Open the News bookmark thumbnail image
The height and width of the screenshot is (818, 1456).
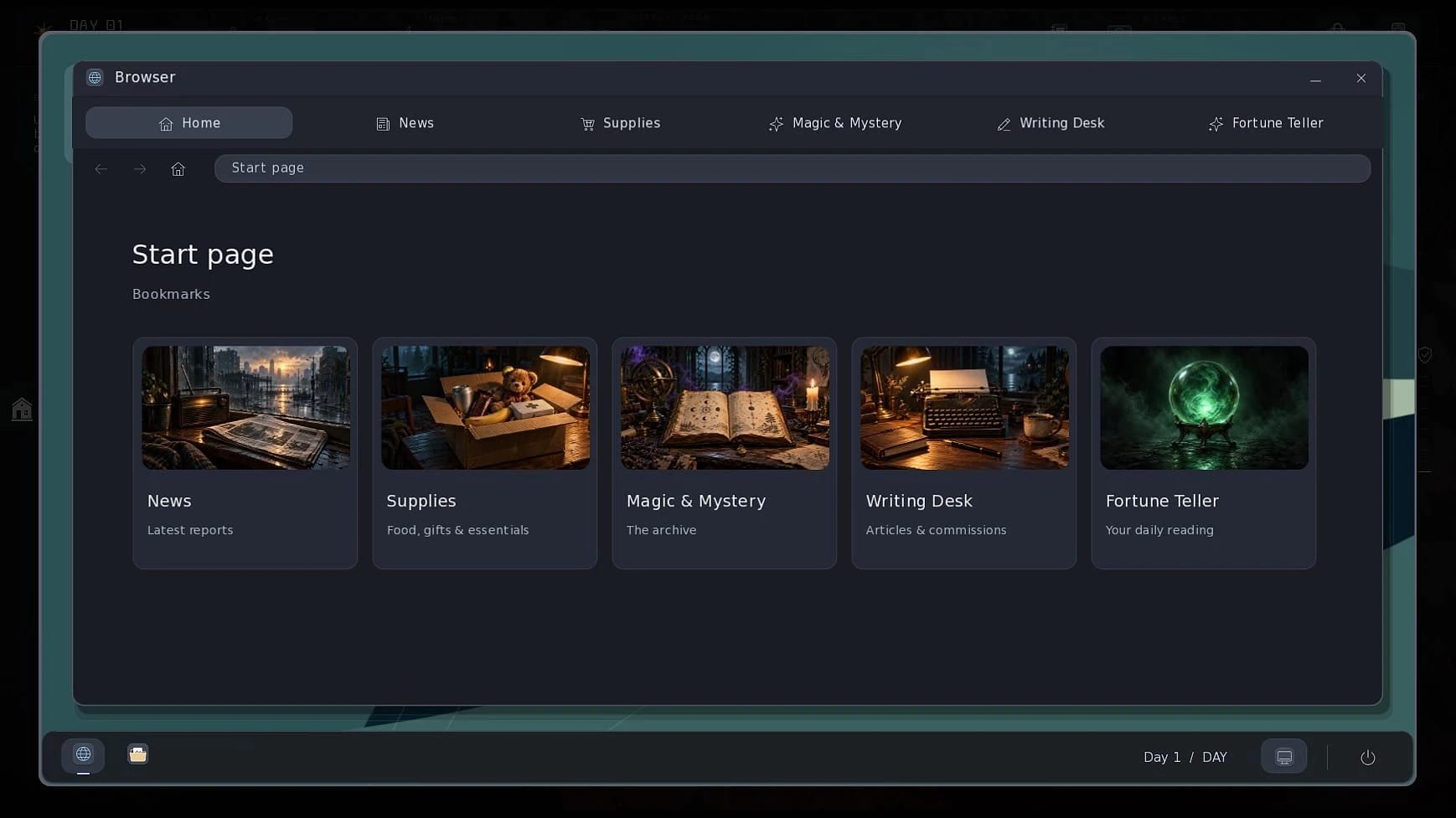tap(246, 408)
